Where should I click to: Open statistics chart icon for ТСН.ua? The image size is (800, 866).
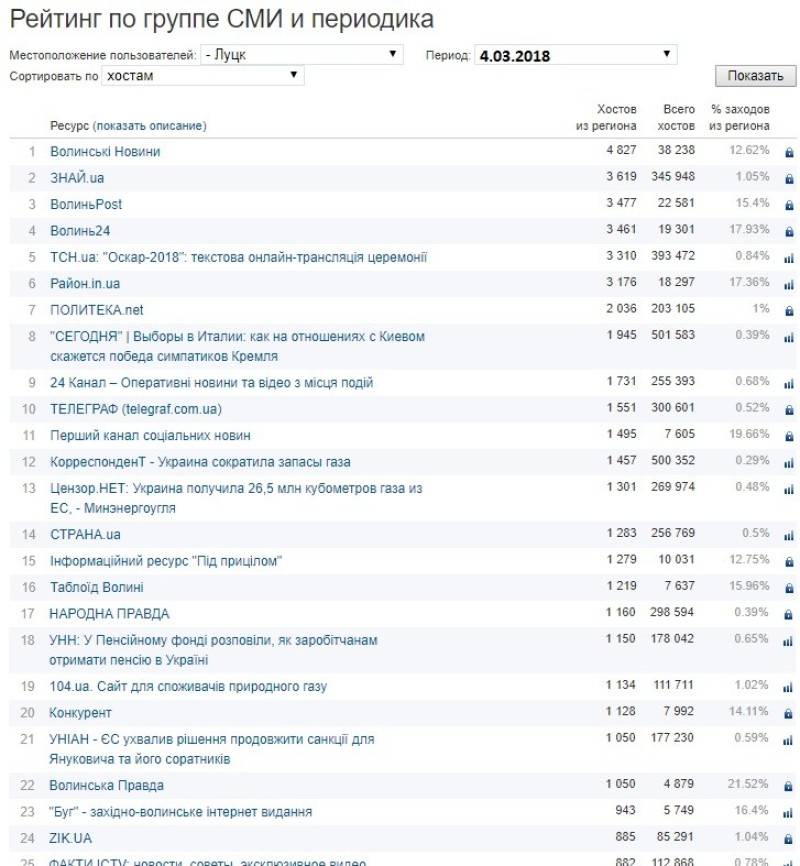click(x=789, y=258)
